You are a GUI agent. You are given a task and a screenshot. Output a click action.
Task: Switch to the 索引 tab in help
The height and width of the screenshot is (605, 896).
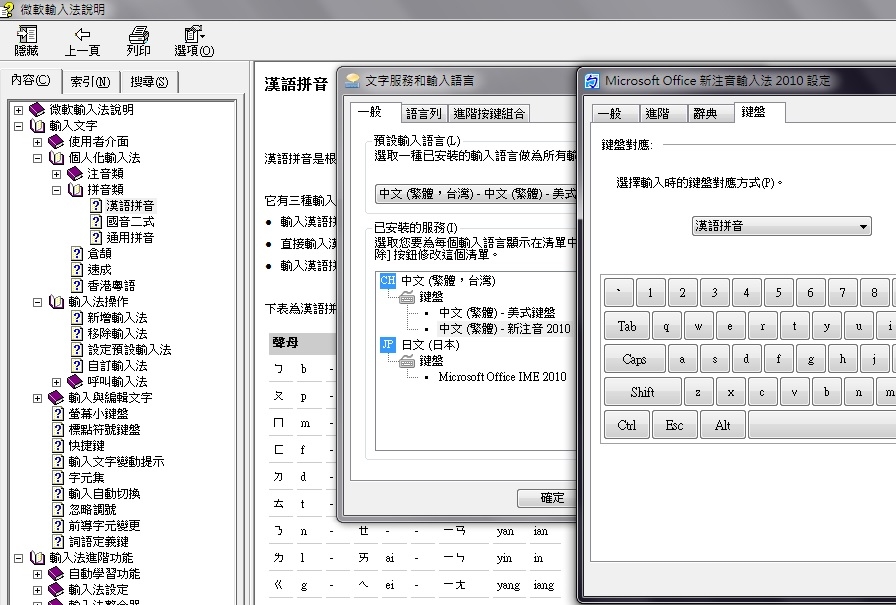click(x=90, y=82)
